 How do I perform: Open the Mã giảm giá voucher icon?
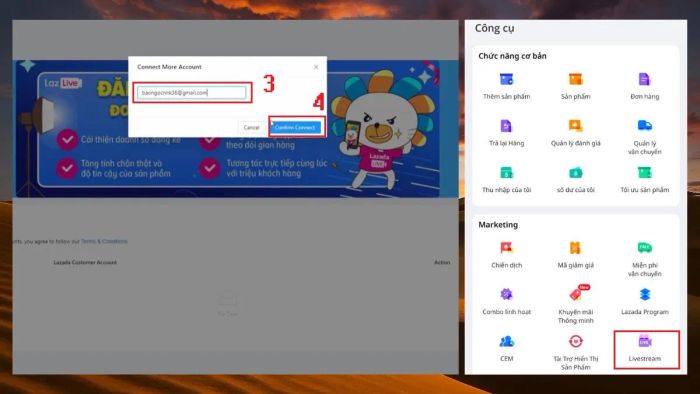[575, 248]
